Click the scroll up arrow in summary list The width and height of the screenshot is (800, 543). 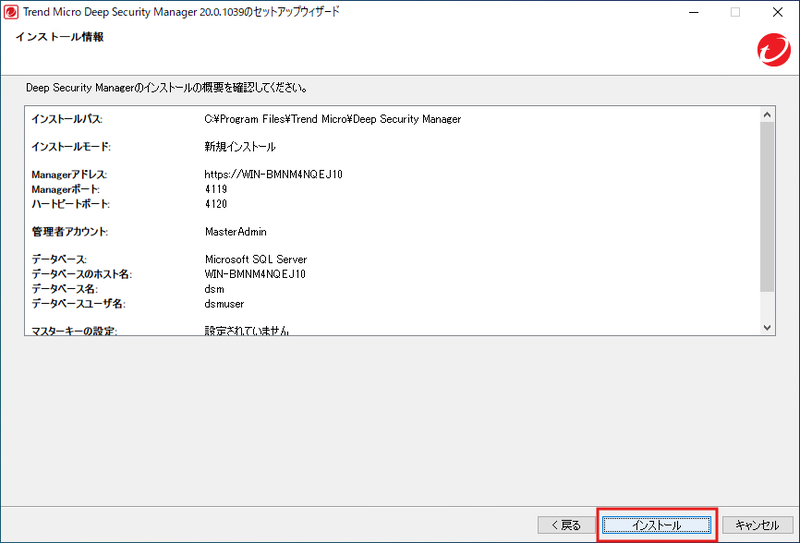pyautogui.click(x=767, y=114)
